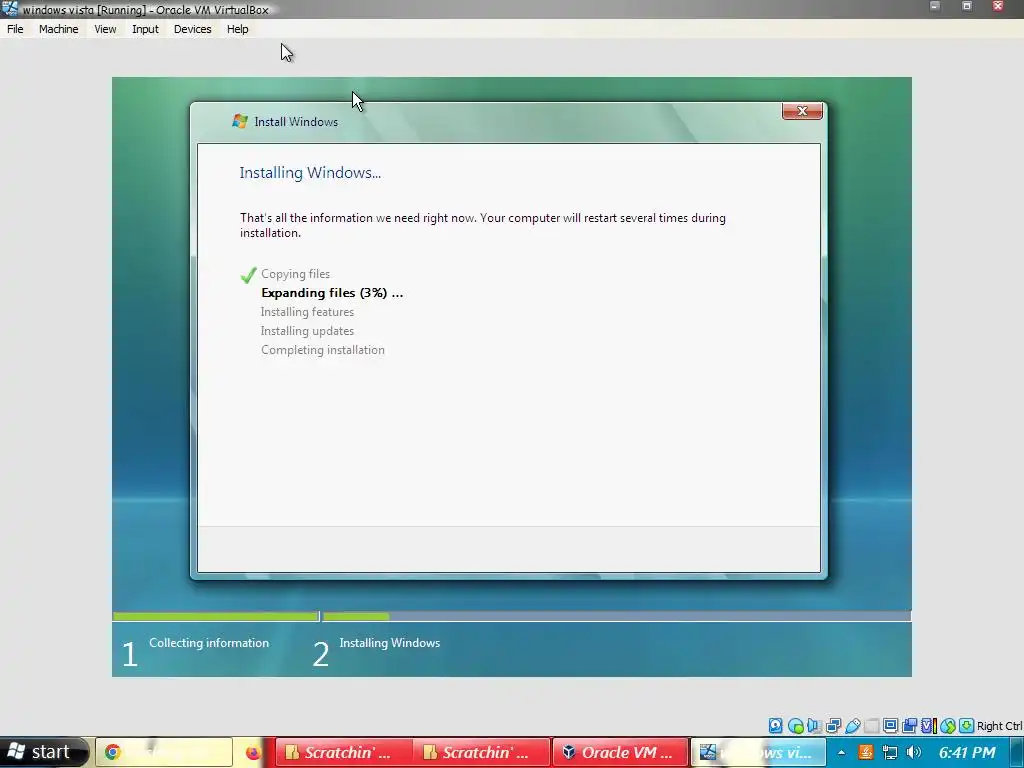Maximize the VirtualBox window

click(x=967, y=7)
